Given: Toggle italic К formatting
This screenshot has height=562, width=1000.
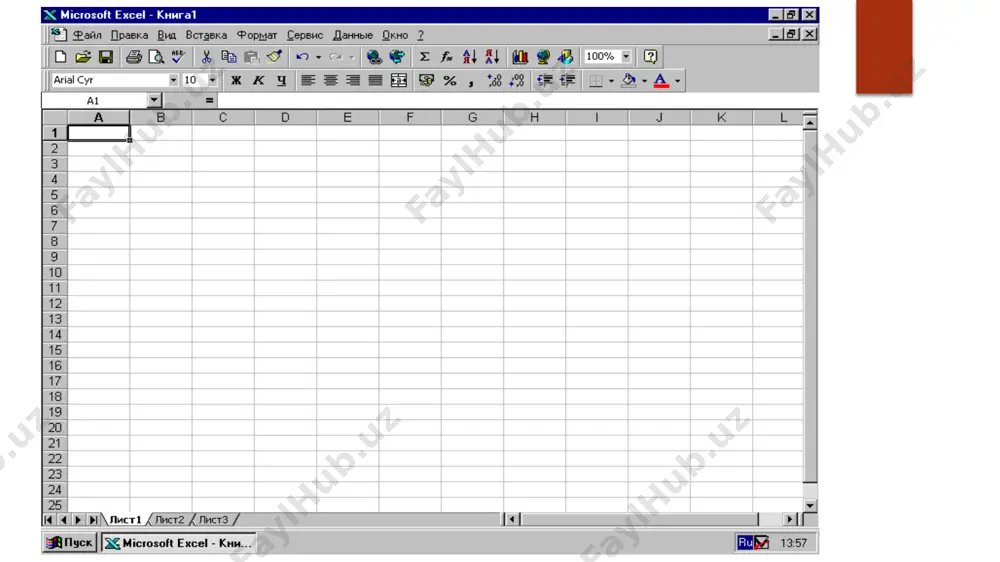Looking at the screenshot, I should click(258, 80).
